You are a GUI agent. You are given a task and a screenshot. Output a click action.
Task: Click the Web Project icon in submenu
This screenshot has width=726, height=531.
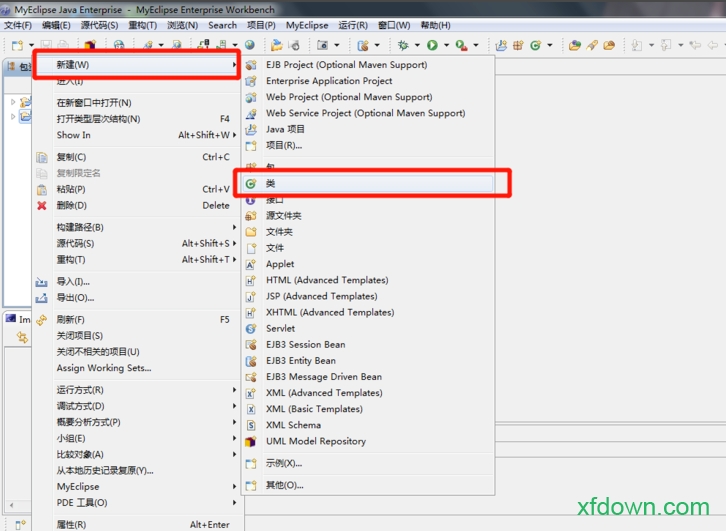coord(251,97)
